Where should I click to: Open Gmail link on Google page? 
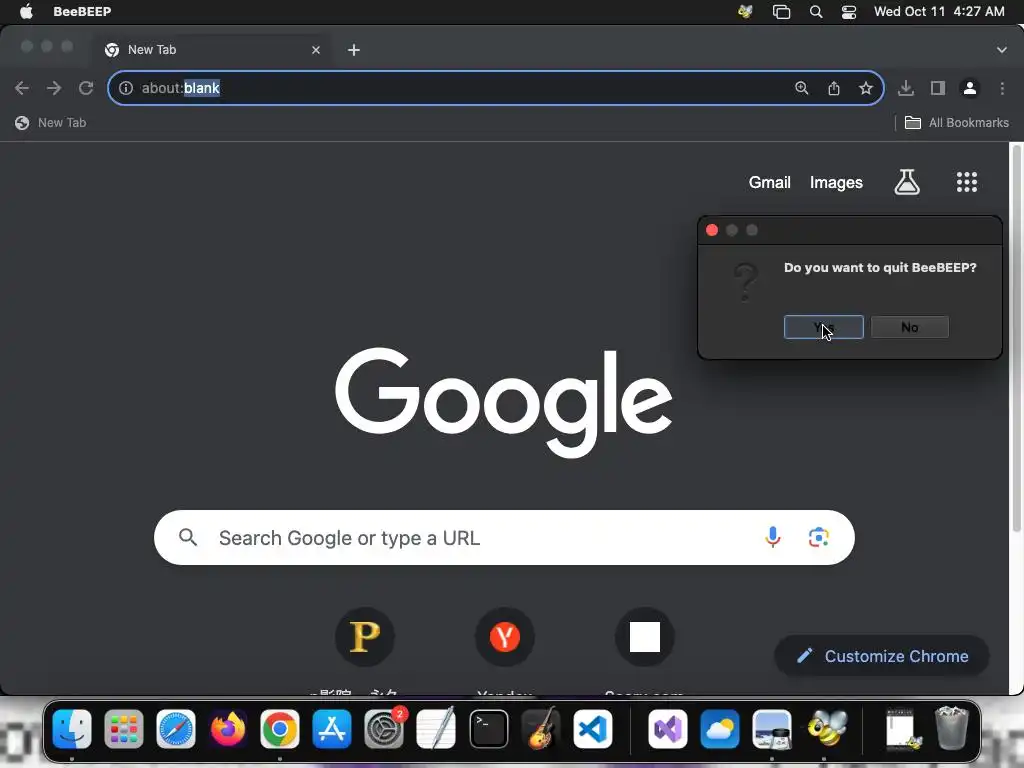pyautogui.click(x=769, y=182)
